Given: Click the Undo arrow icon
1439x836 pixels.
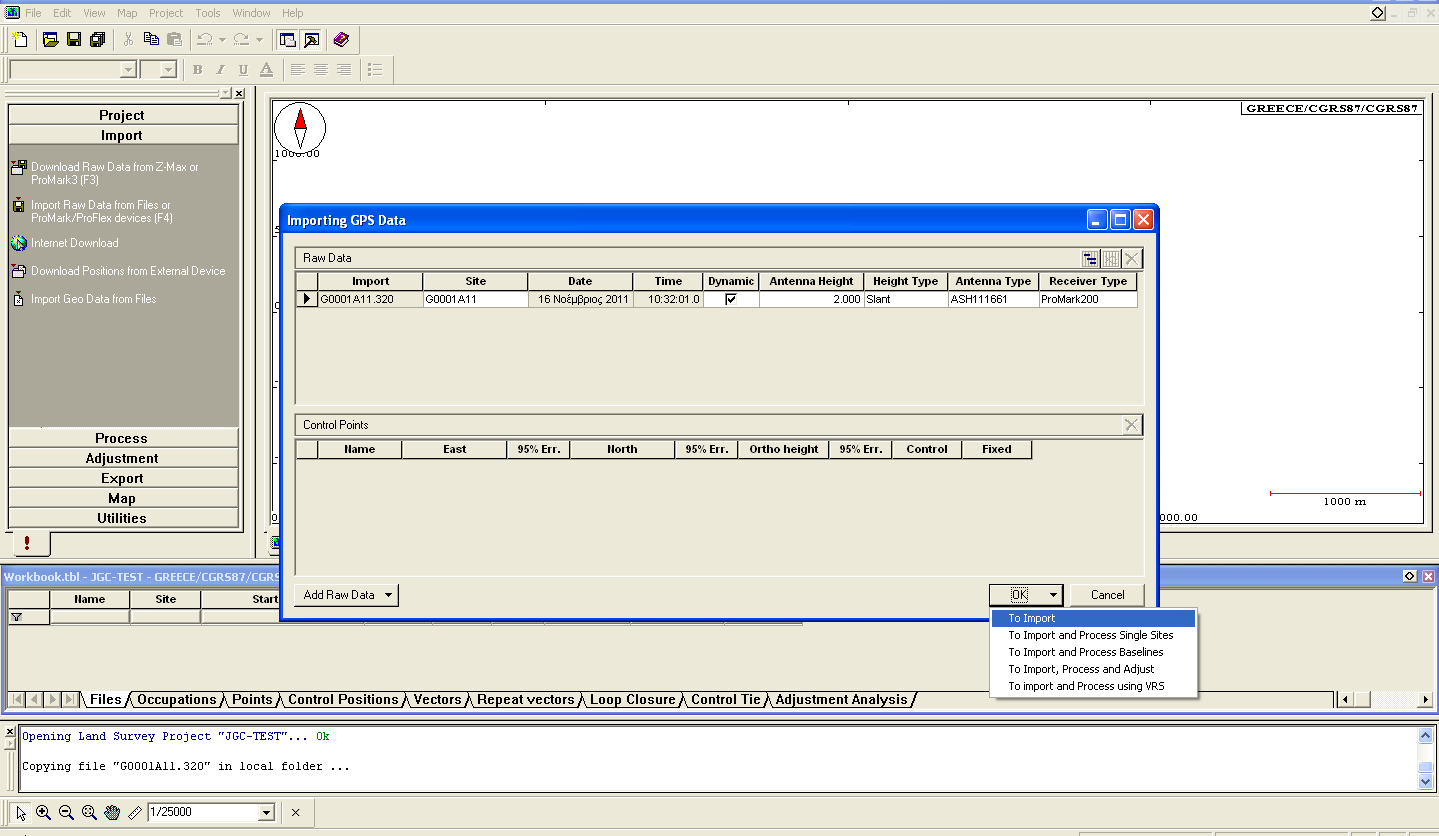Looking at the screenshot, I should tap(204, 40).
